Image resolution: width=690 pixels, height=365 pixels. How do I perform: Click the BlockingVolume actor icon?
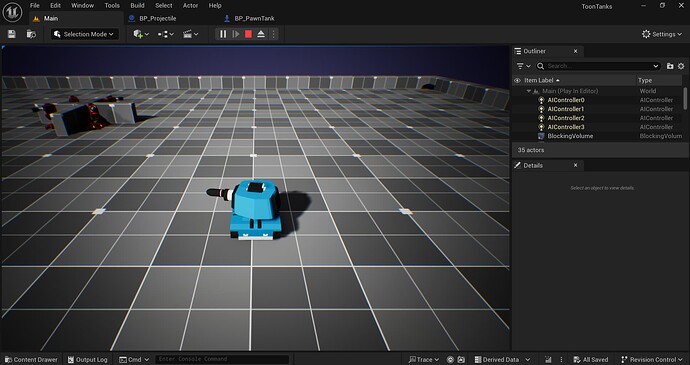point(541,136)
